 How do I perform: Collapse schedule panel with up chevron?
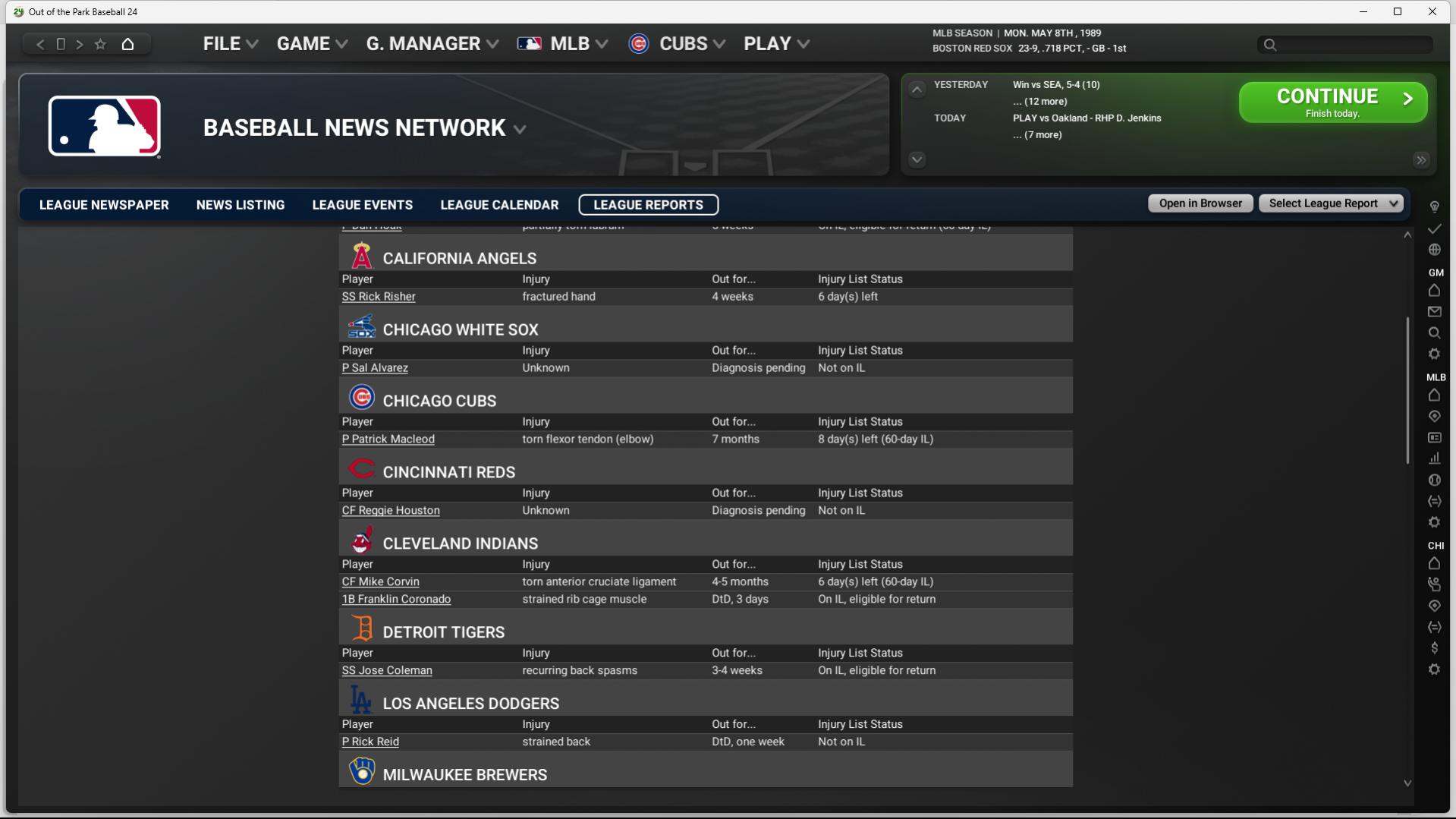tap(917, 90)
